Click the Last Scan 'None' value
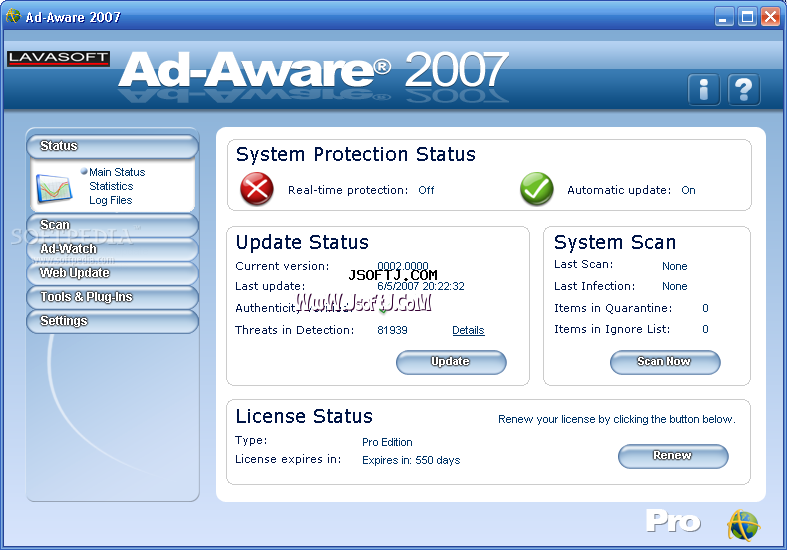This screenshot has height=550, width=787. [675, 266]
